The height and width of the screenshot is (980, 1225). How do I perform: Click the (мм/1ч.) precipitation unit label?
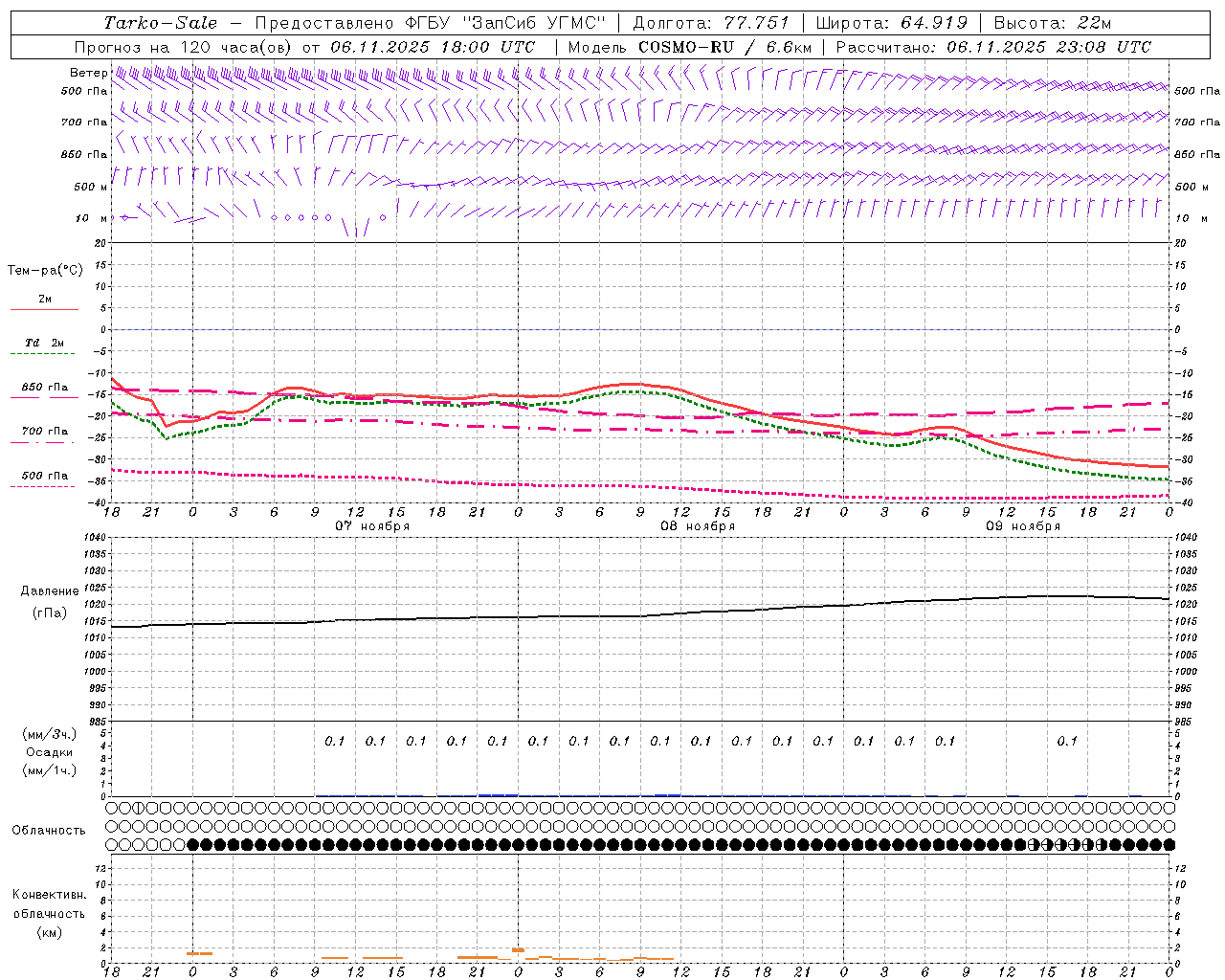pos(50,770)
